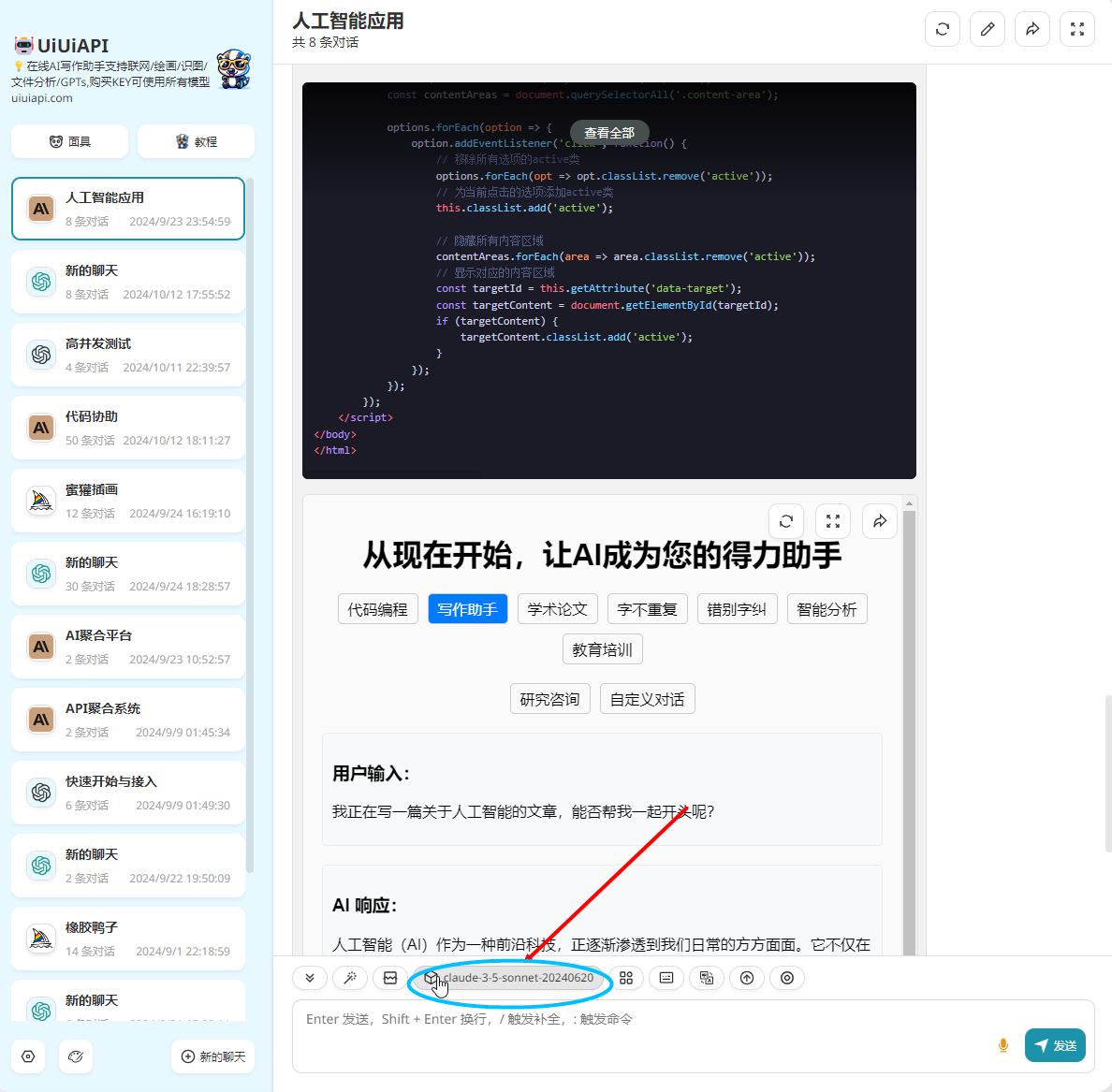Click the image upload icon in the toolbar

click(x=390, y=978)
